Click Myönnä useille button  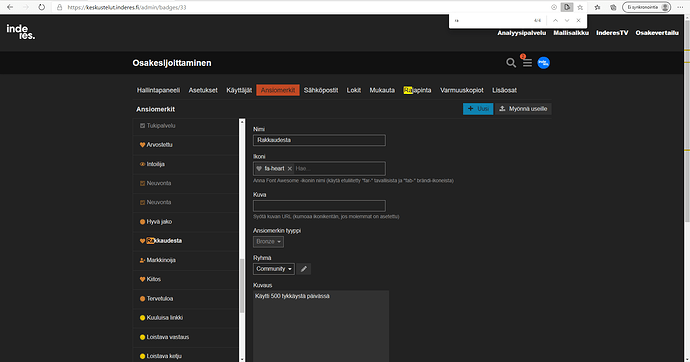523,109
